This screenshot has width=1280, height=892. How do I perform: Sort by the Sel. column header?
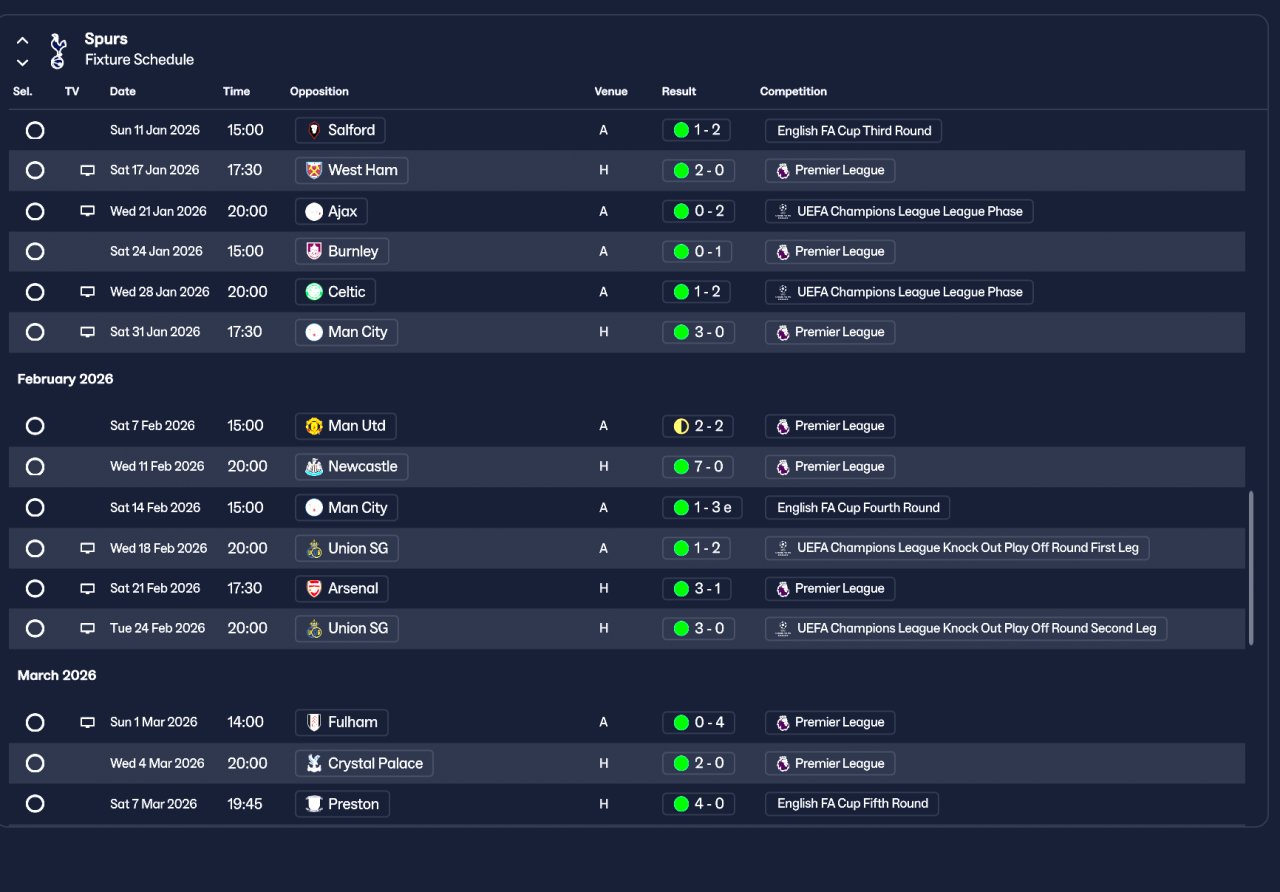(23, 91)
